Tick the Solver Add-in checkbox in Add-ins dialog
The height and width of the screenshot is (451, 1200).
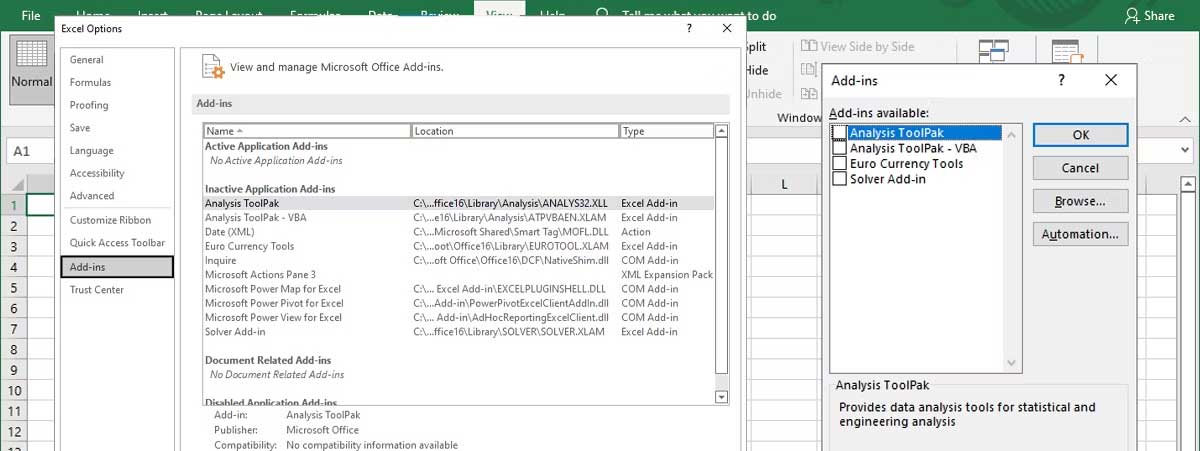tap(840, 179)
